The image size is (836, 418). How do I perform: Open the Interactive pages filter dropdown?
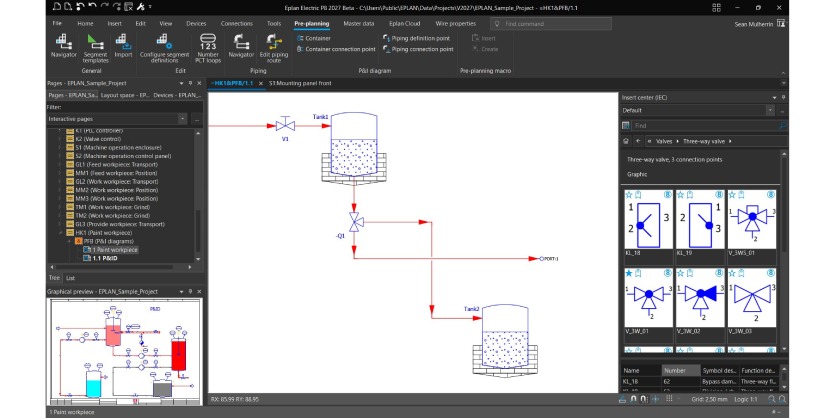click(183, 119)
